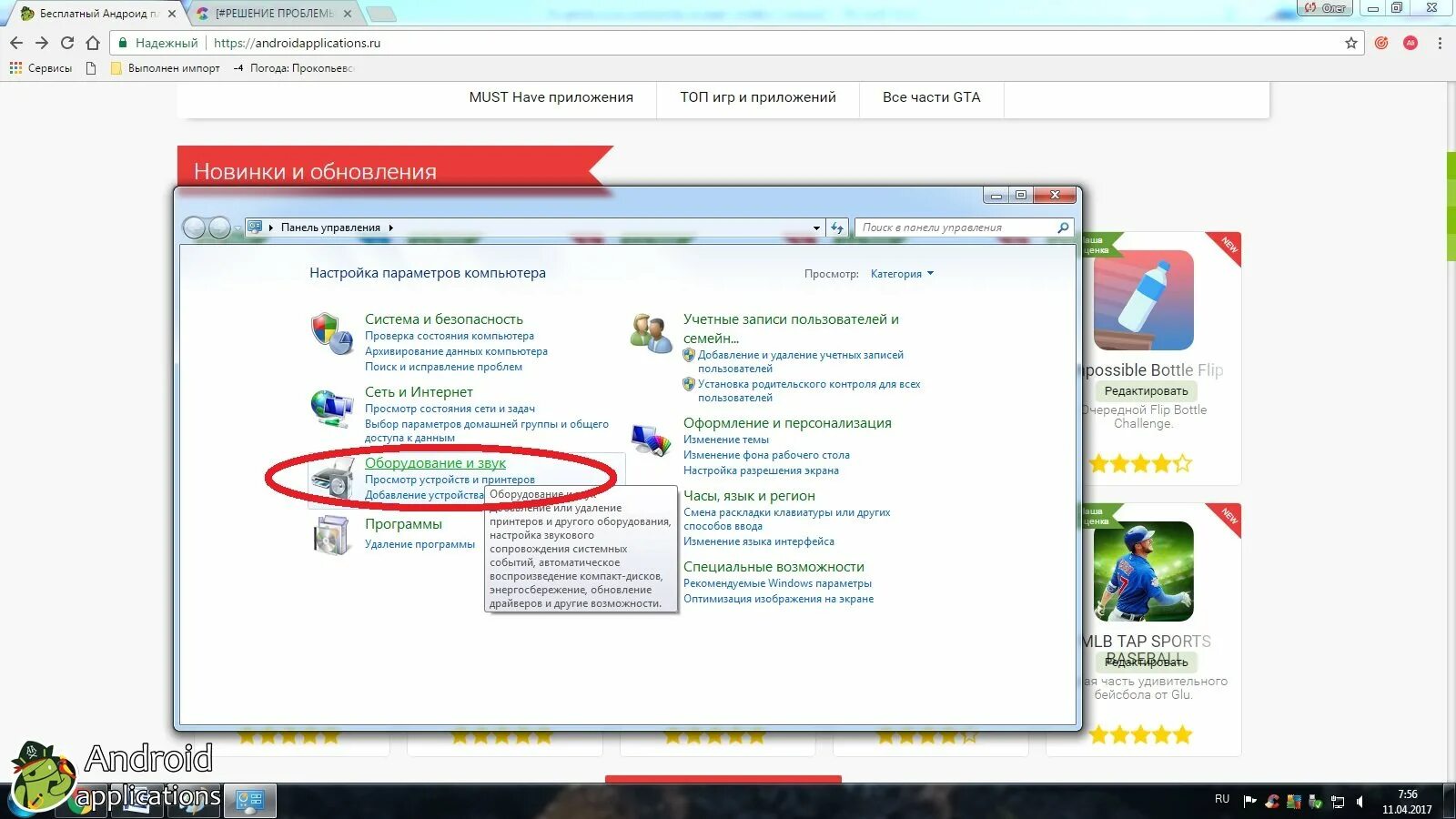Open the Chrome three-dot menu

[x=1440, y=43]
